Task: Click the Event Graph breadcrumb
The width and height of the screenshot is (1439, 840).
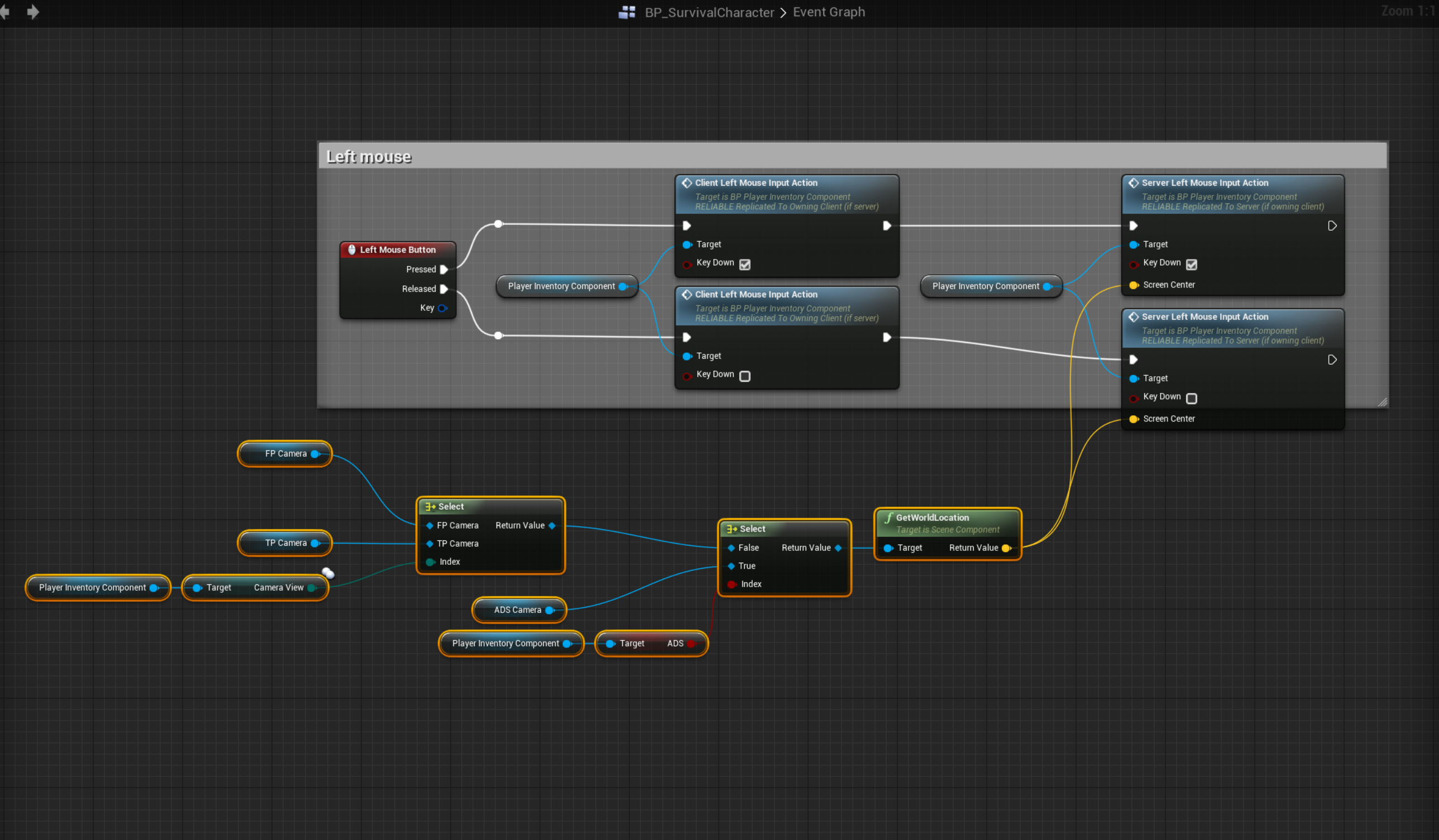Action: [x=829, y=12]
